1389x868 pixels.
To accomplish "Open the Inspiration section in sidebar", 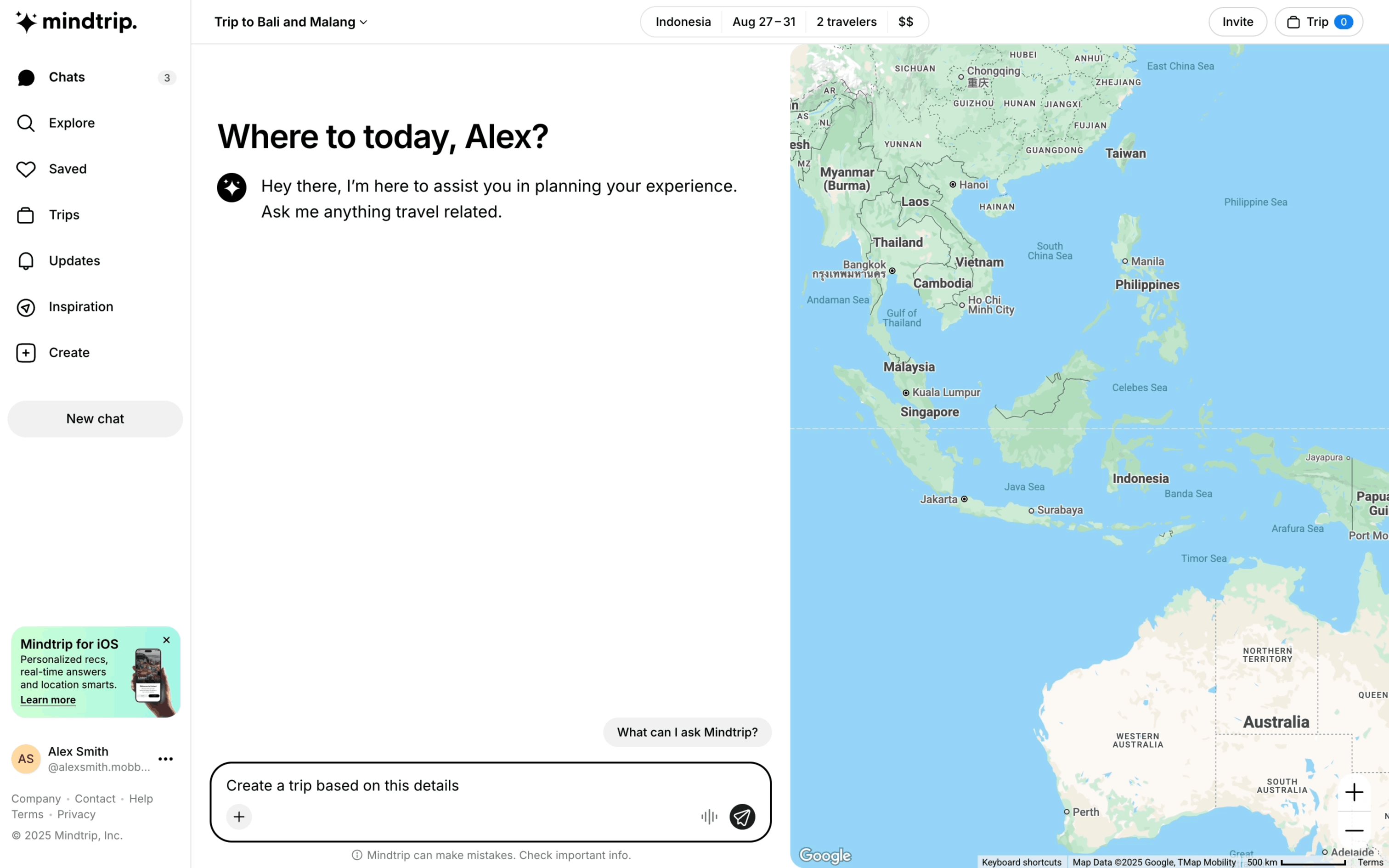I will 80,307.
